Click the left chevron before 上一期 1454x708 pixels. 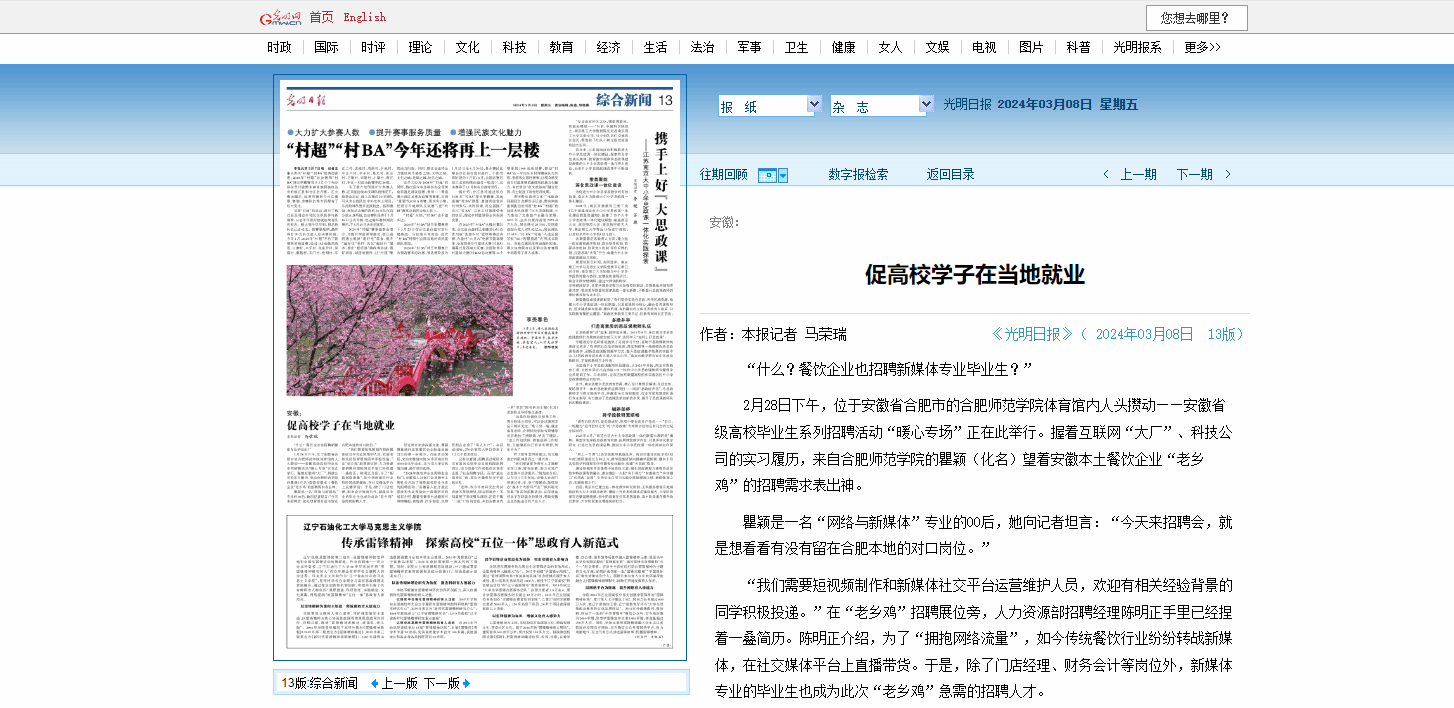1106,175
